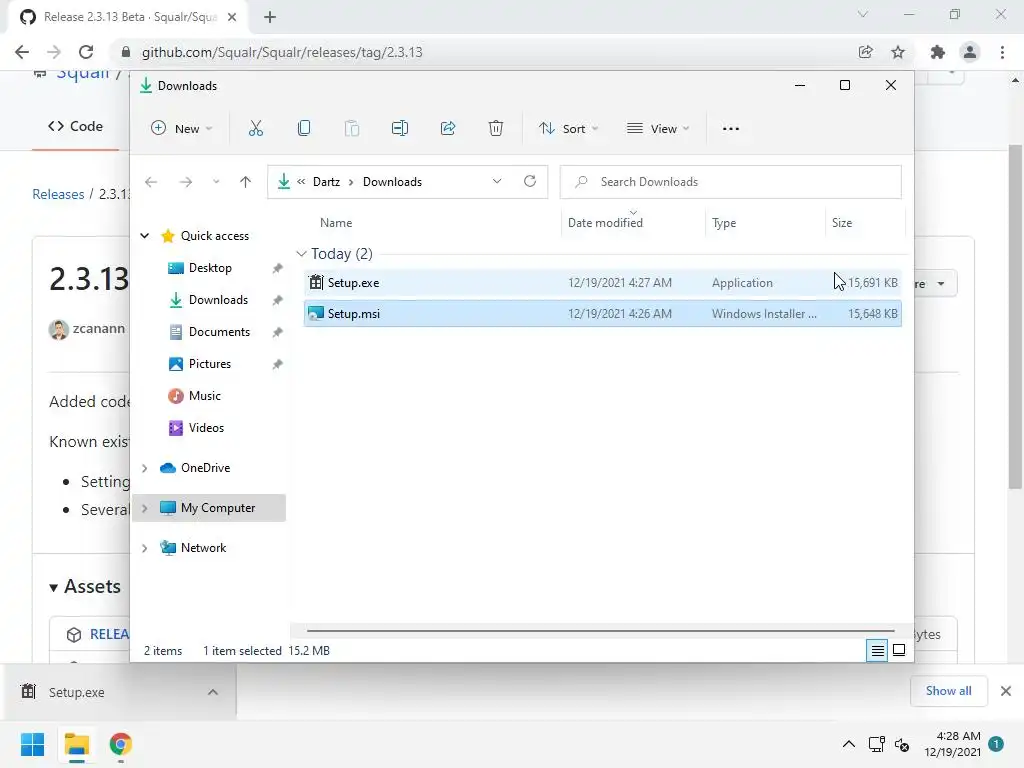Switch to the details view layout icon
This screenshot has height=768, width=1024.
(x=877, y=650)
